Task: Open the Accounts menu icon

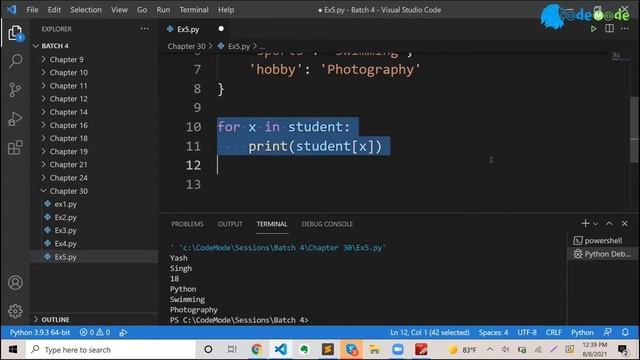Action: 15,282
